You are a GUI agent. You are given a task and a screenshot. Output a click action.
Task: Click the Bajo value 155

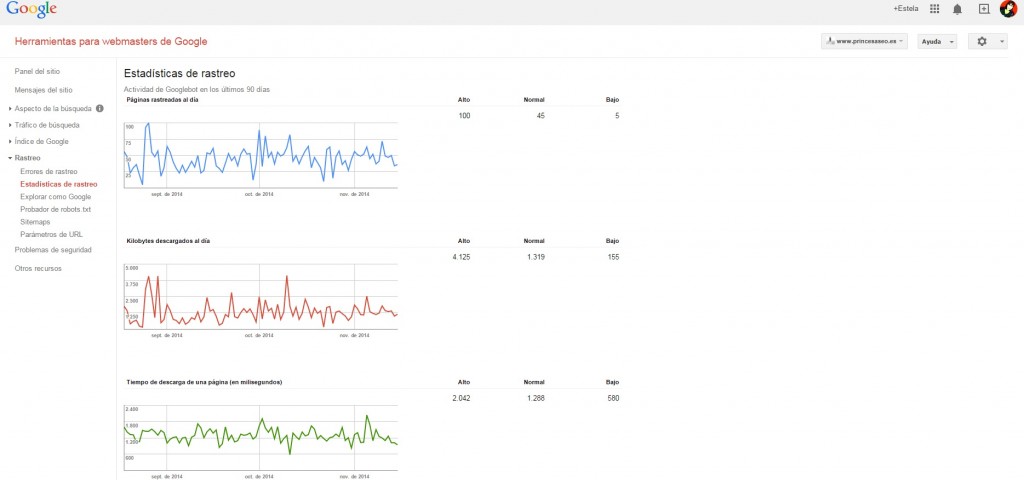(613, 257)
